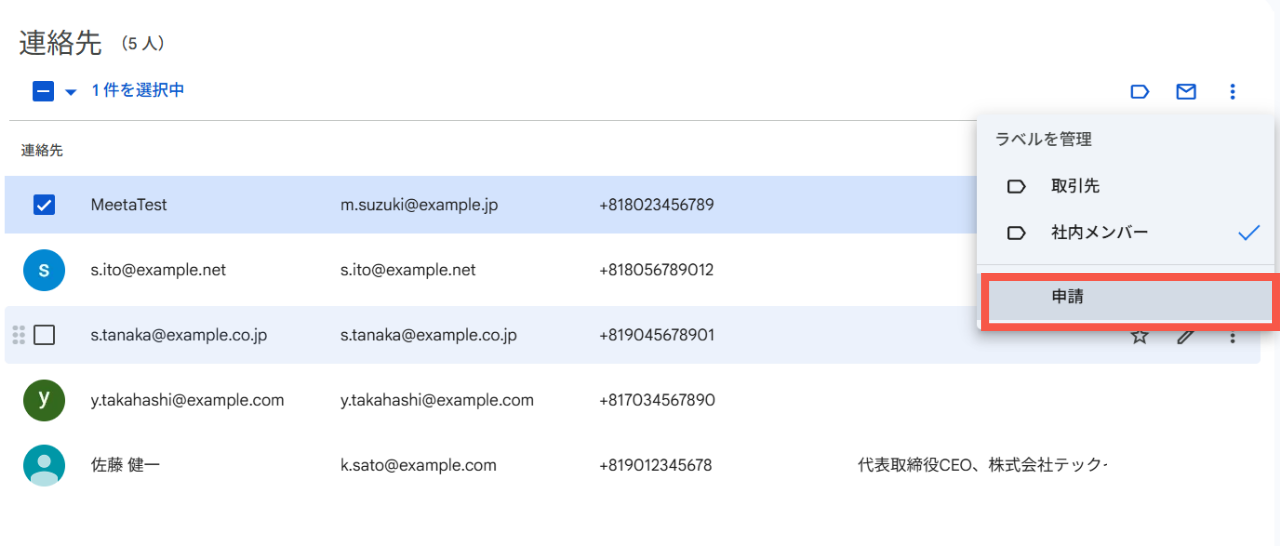Edit the s.tanaka@example.co.jp contact with pencil icon
1280x547 pixels.
pos(1185,336)
